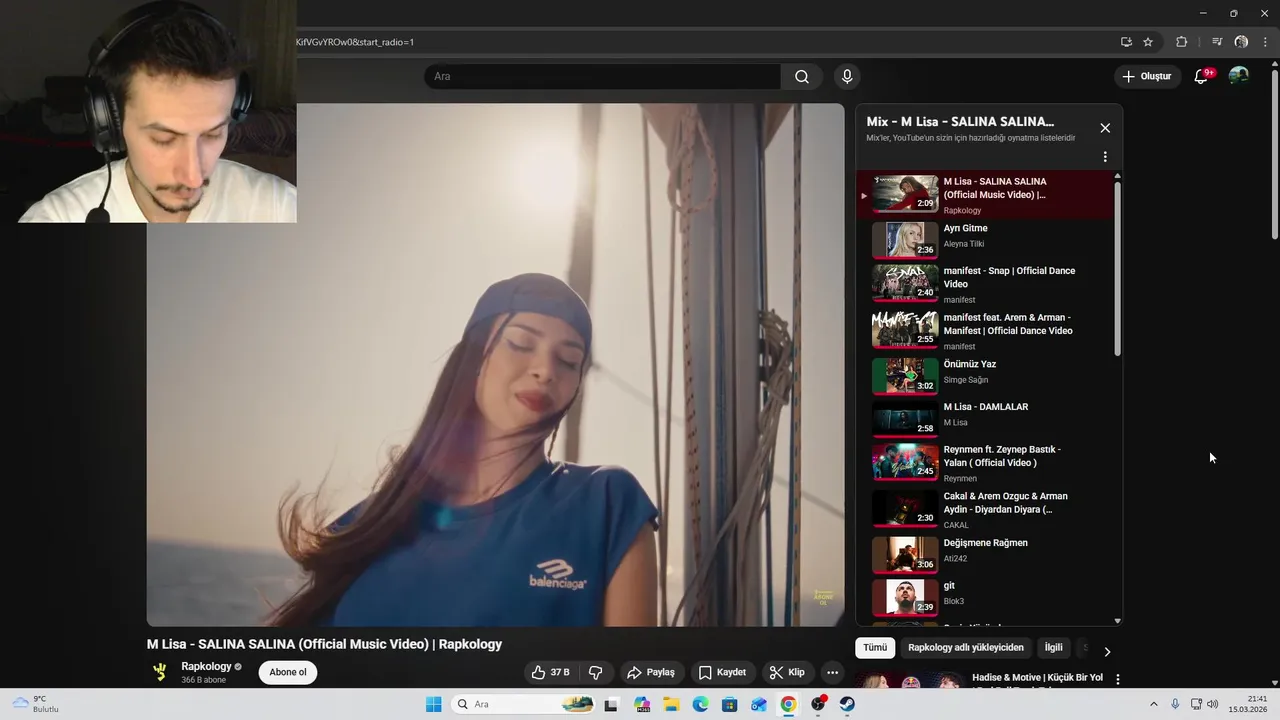Screen dimensions: 1280x720
Task: Click the playlist panel scrollbar
Action: [x=1118, y=267]
